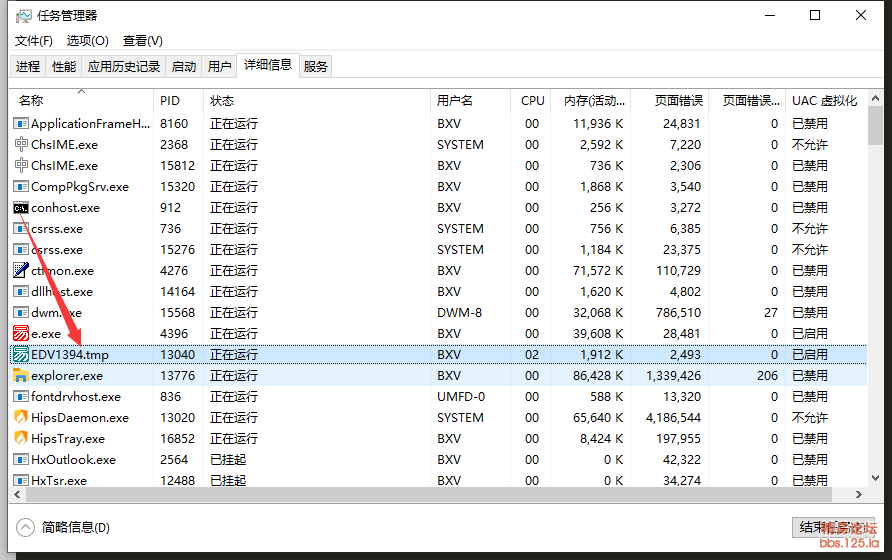The image size is (892, 560).
Task: Click the ApplicationFrameHost process icon
Action: (x=21, y=123)
